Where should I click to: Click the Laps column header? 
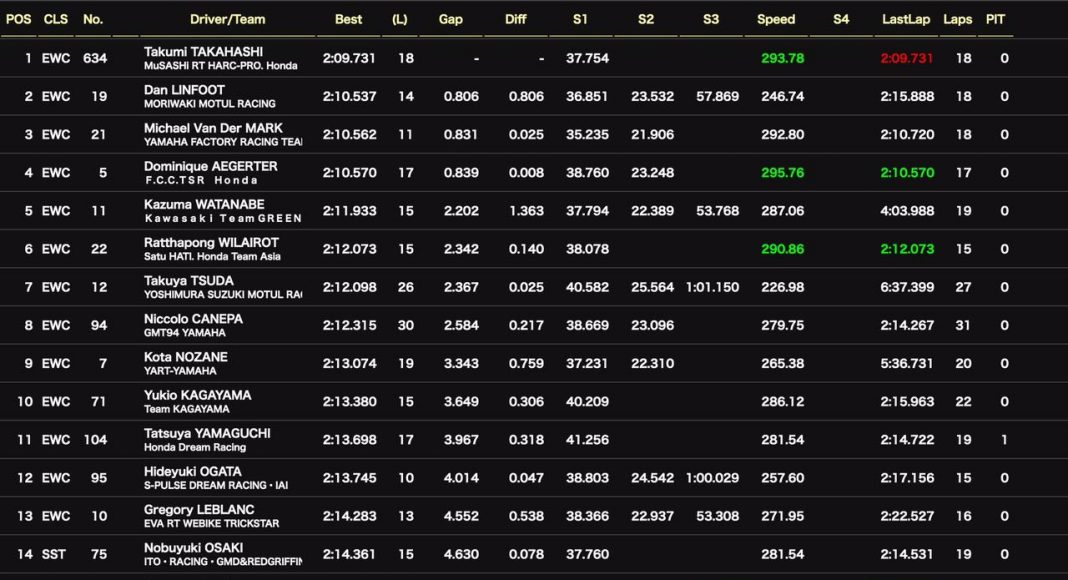pyautogui.click(x=957, y=19)
